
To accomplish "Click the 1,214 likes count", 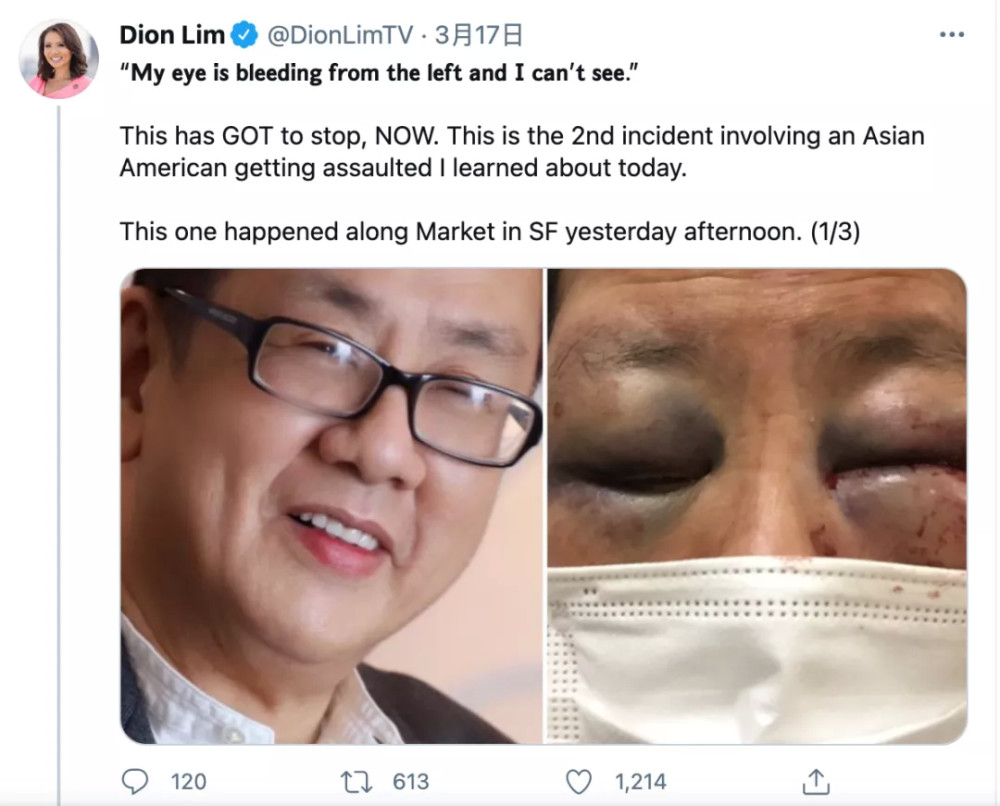I will (x=640, y=782).
